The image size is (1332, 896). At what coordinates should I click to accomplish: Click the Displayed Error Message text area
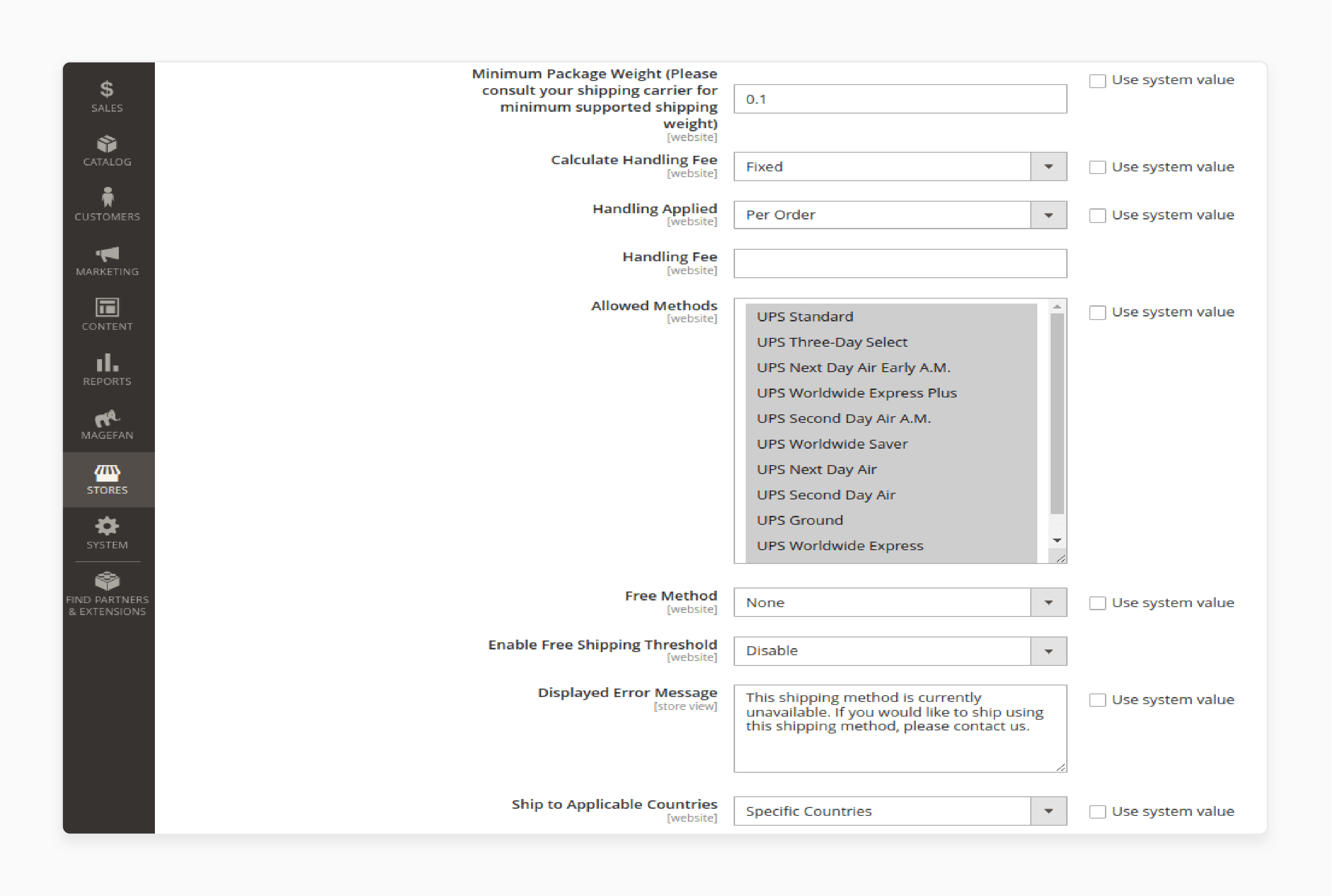point(900,729)
